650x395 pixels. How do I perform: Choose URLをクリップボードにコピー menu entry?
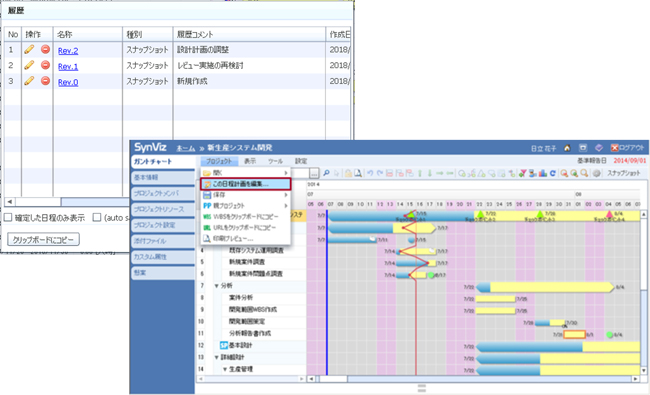coord(245,228)
